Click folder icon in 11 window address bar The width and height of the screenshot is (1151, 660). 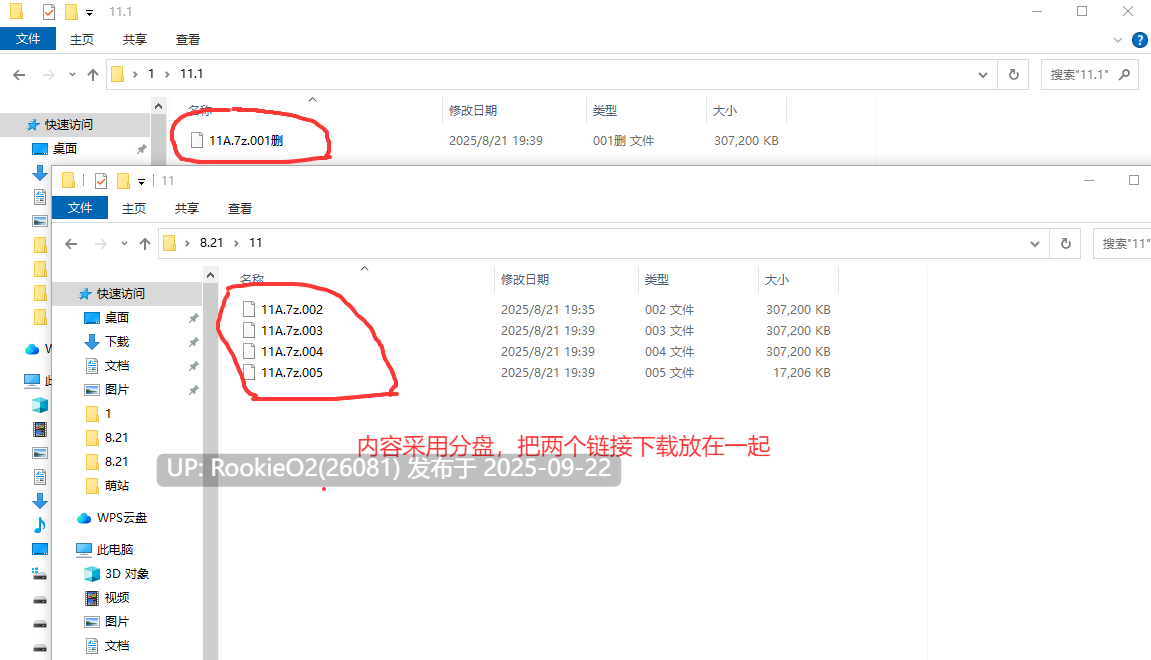pyautogui.click(x=170, y=243)
